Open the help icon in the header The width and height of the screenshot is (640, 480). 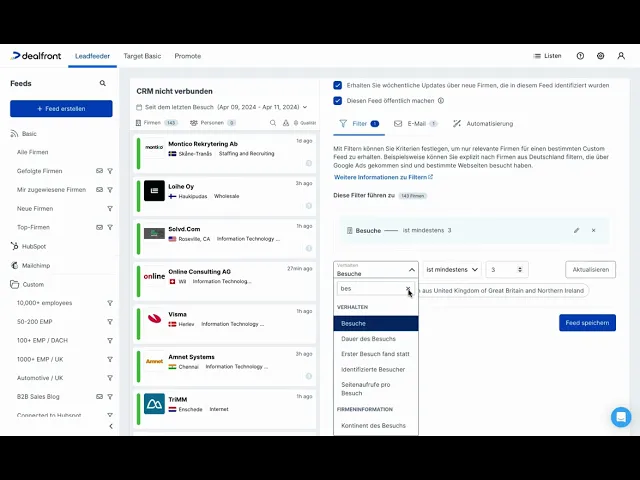click(x=580, y=56)
